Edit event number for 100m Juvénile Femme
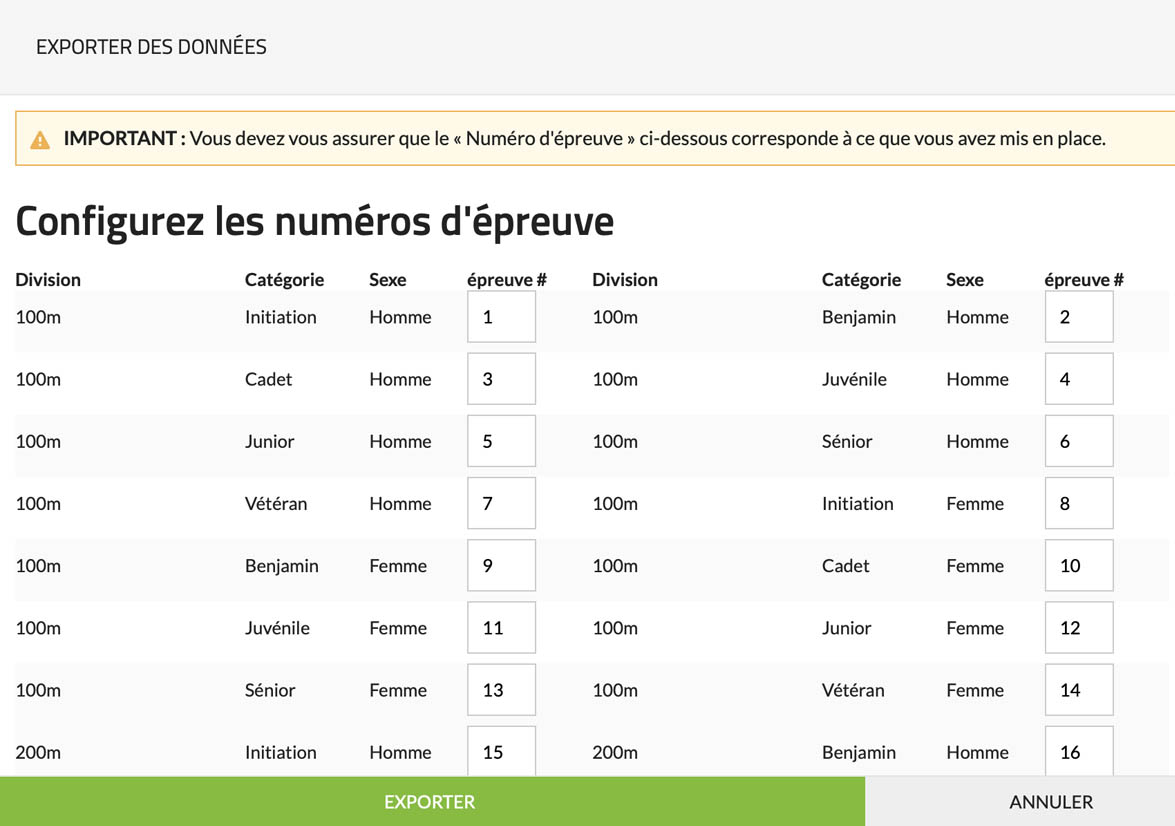1175x826 pixels. tap(501, 628)
